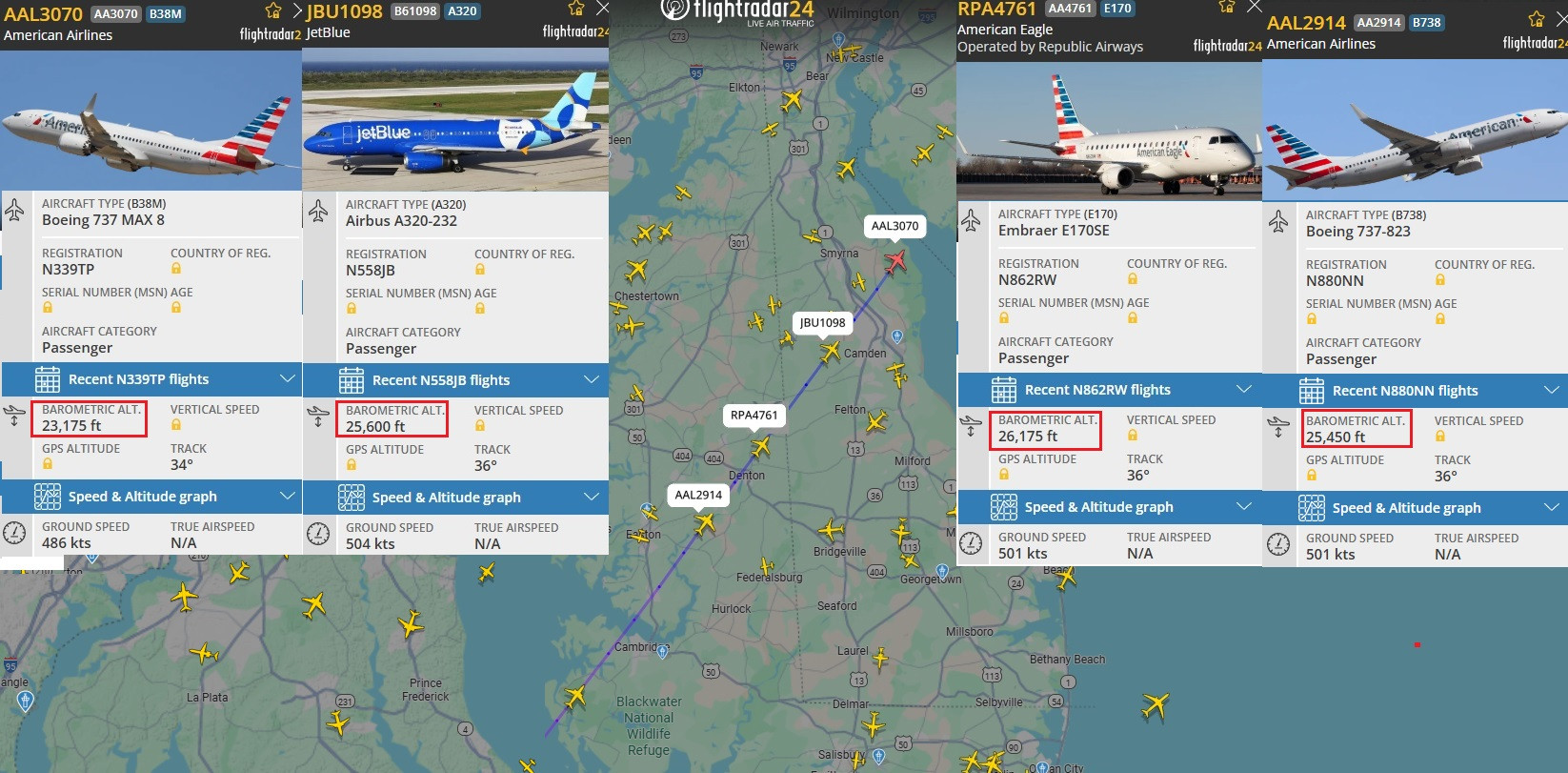Close the JBU1098 flight panel
Screen dimensions: 1568x773
click(602, 9)
